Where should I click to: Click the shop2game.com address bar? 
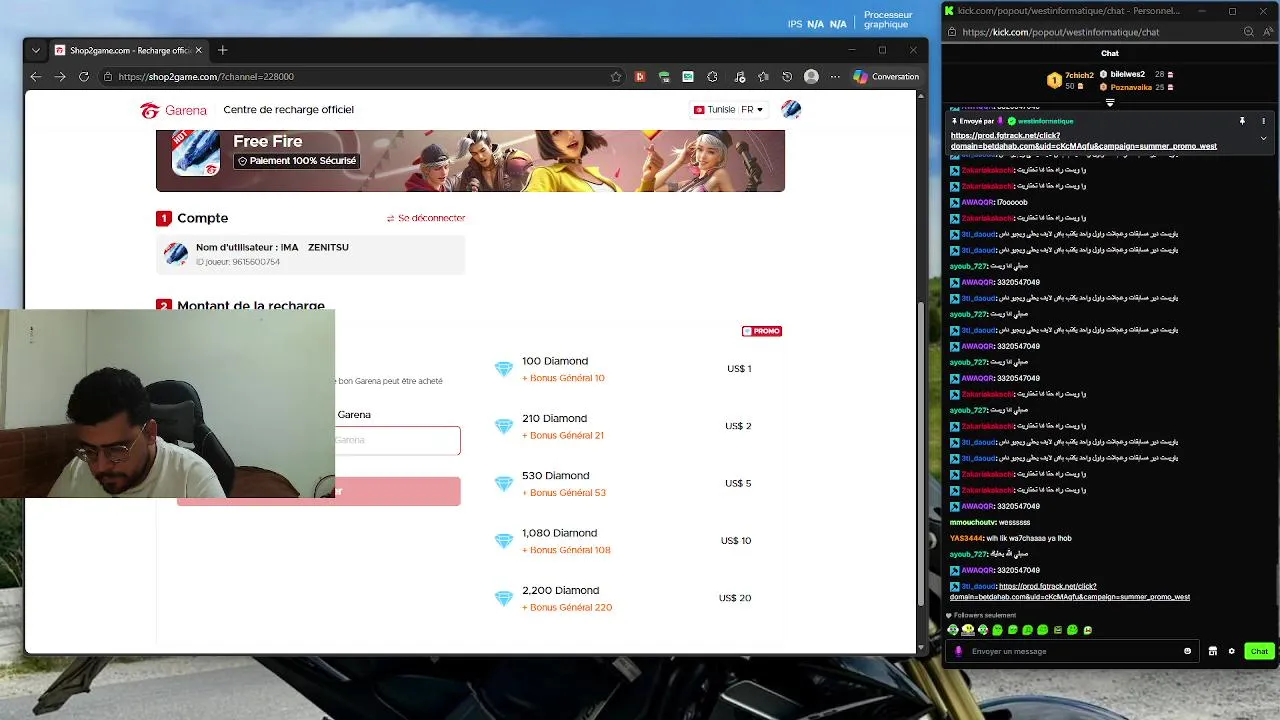click(360, 76)
